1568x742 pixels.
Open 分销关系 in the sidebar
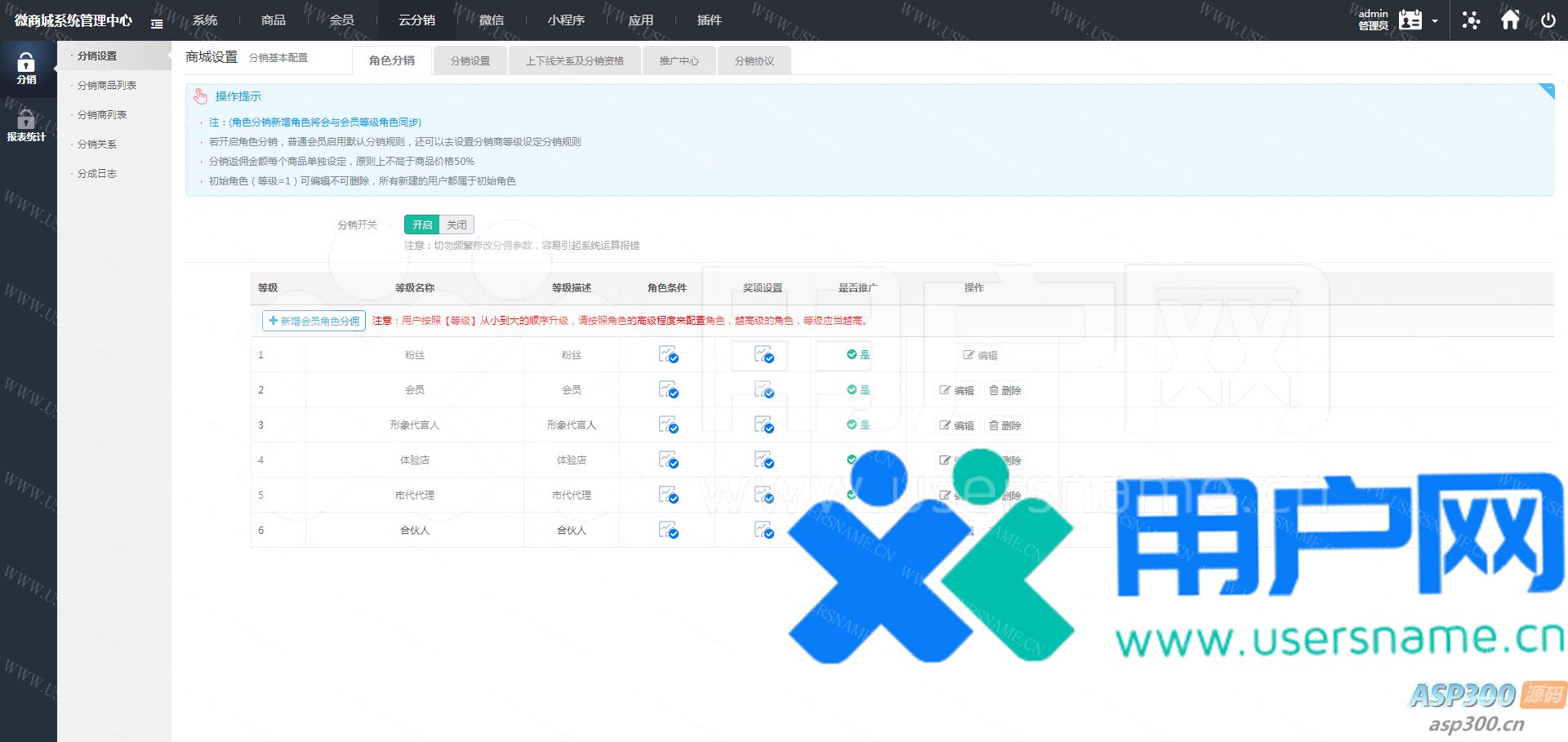[97, 144]
